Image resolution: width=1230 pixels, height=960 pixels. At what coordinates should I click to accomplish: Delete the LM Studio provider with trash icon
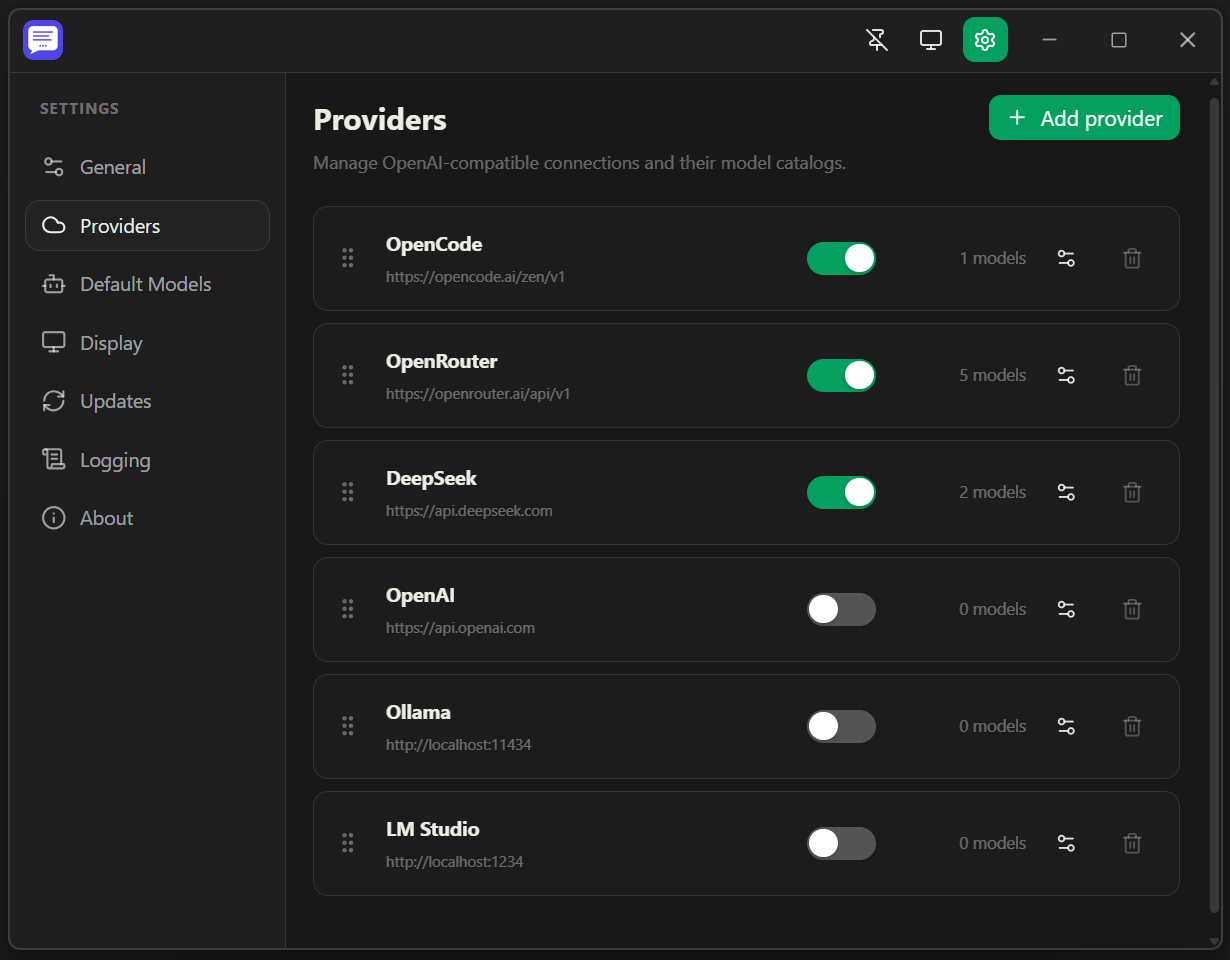point(1132,843)
